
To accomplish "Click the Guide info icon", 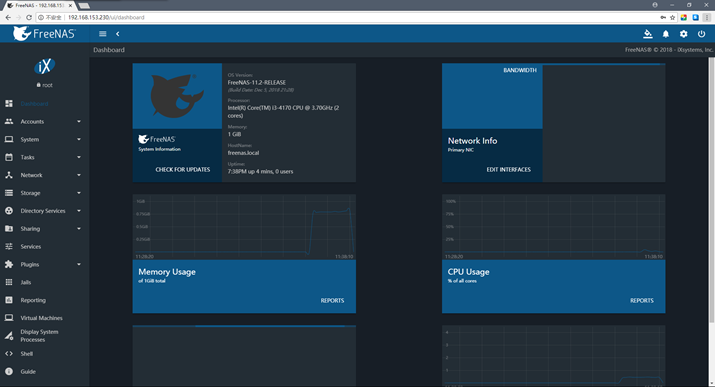I will click(9, 372).
